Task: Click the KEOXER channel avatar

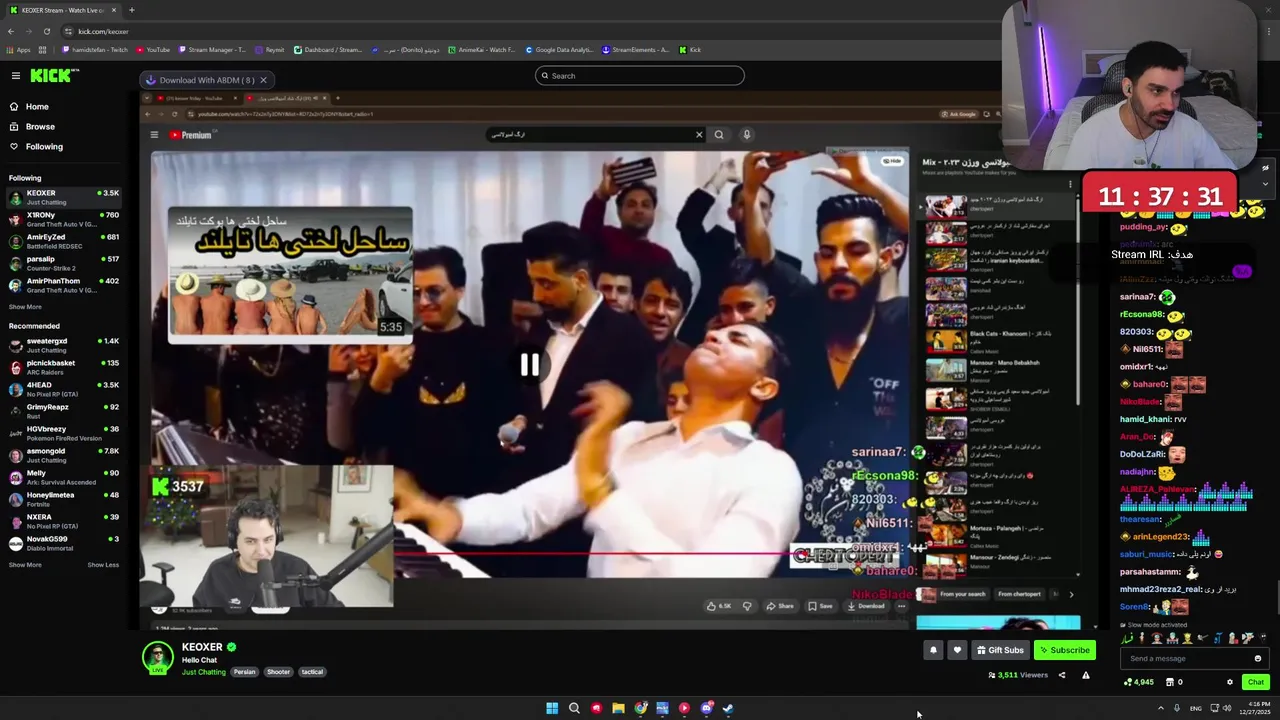Action: click(x=157, y=657)
